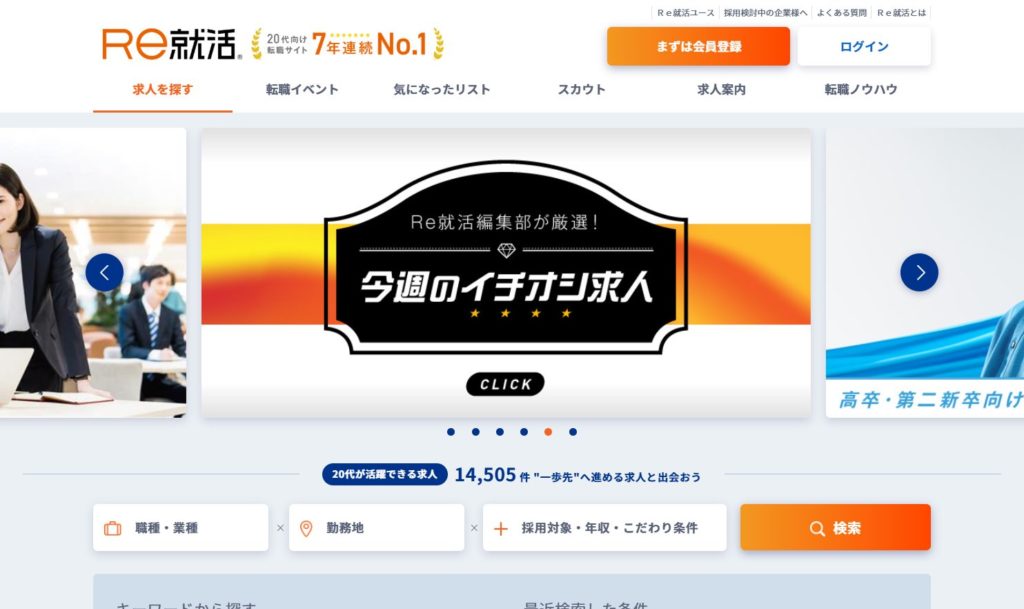Open the 勤務地 selector
The image size is (1024, 609).
377,527
